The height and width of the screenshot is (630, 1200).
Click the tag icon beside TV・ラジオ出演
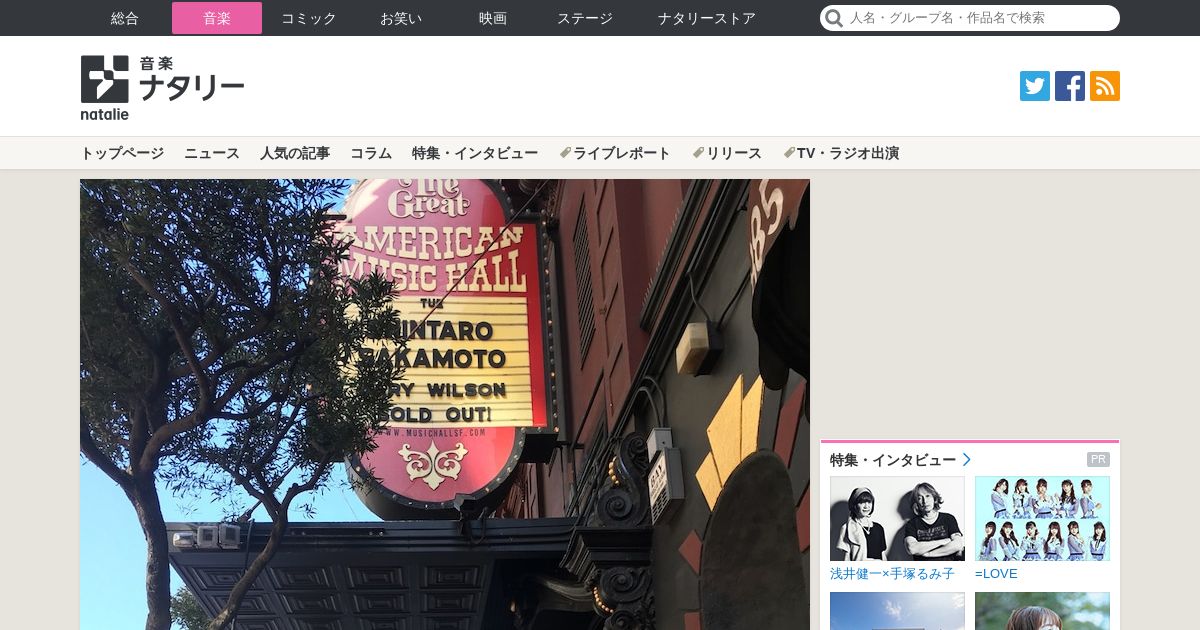coord(789,153)
